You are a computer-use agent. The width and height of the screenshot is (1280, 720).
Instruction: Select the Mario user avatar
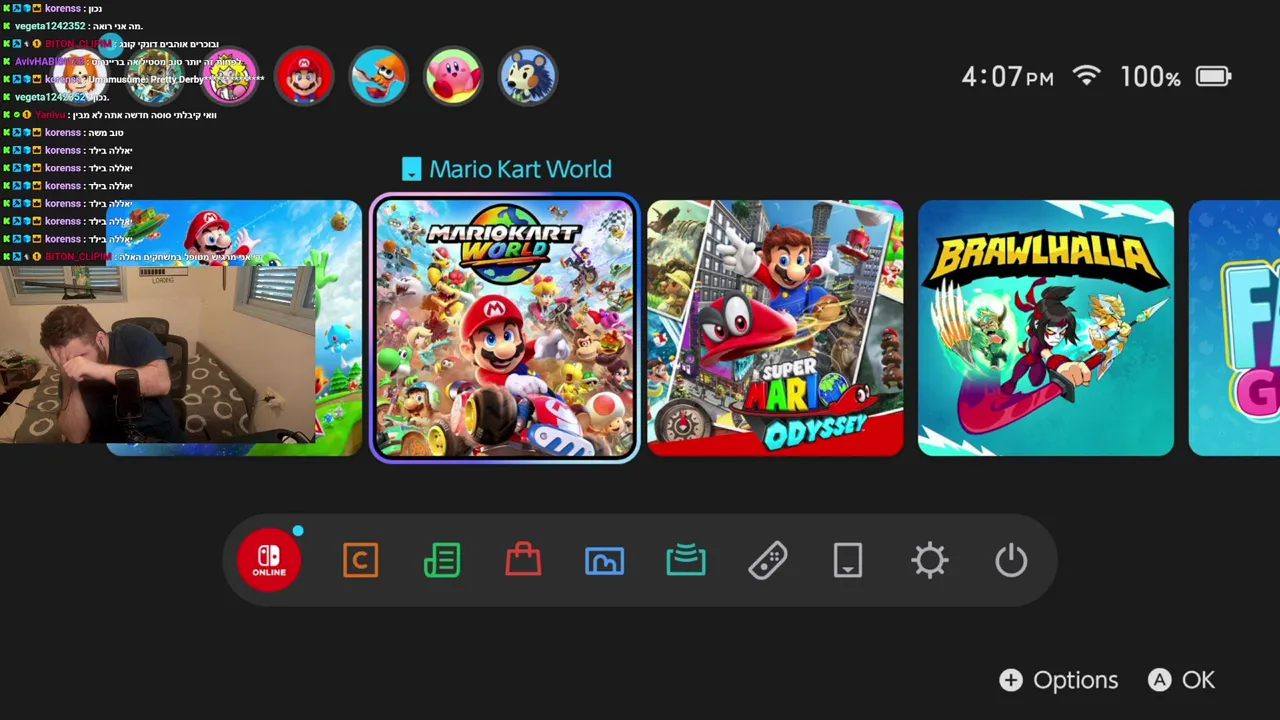pos(304,76)
